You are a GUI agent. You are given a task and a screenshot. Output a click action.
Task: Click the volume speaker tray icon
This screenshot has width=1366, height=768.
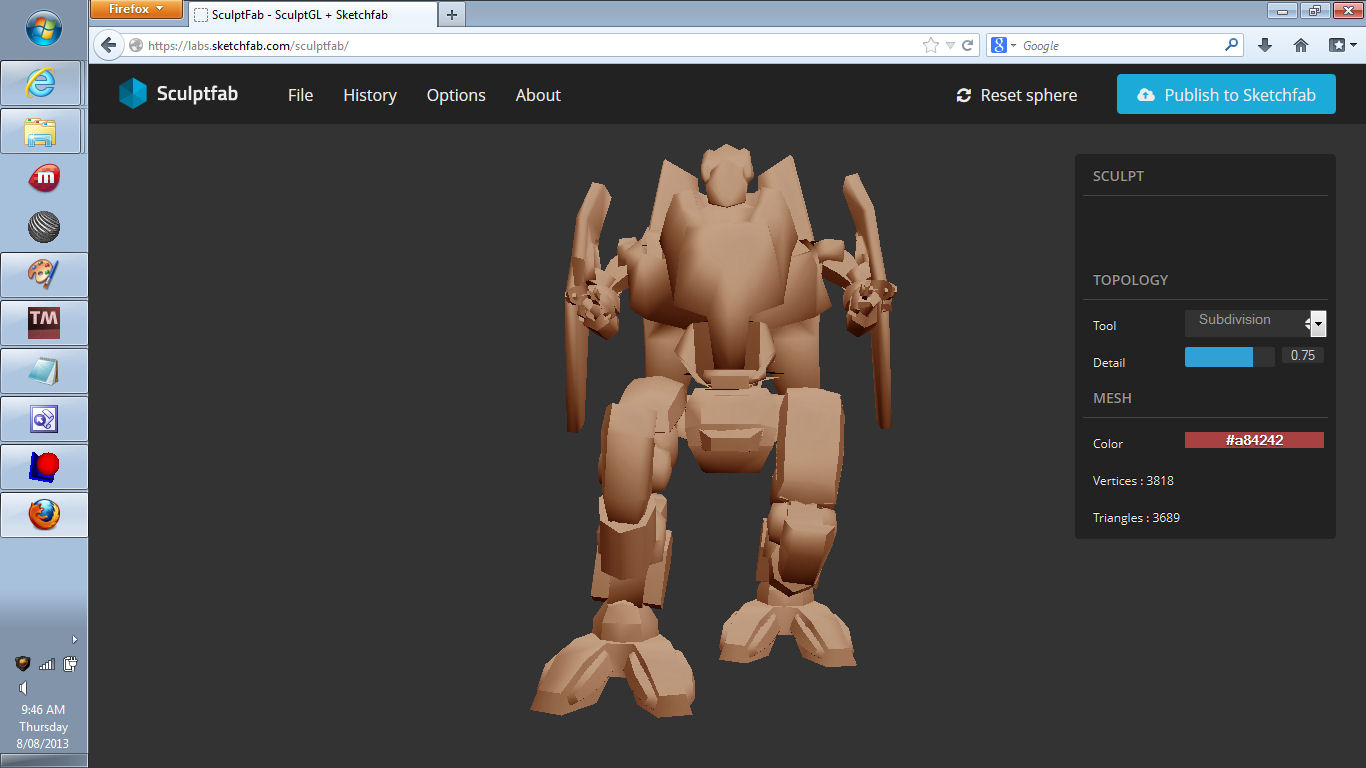coord(23,688)
